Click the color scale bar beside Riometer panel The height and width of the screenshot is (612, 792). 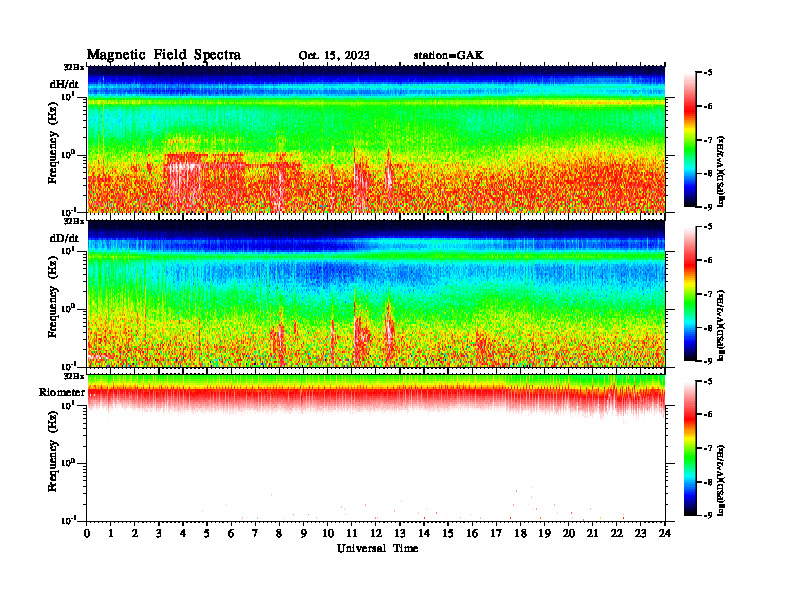point(690,448)
